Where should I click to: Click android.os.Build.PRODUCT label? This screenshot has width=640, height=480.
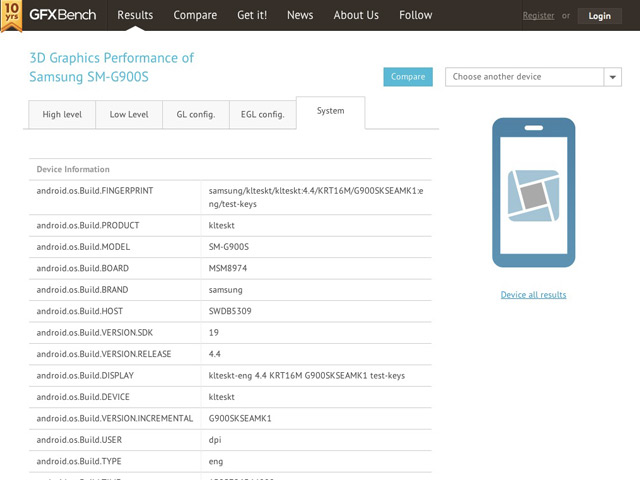pyautogui.click(x=88, y=225)
